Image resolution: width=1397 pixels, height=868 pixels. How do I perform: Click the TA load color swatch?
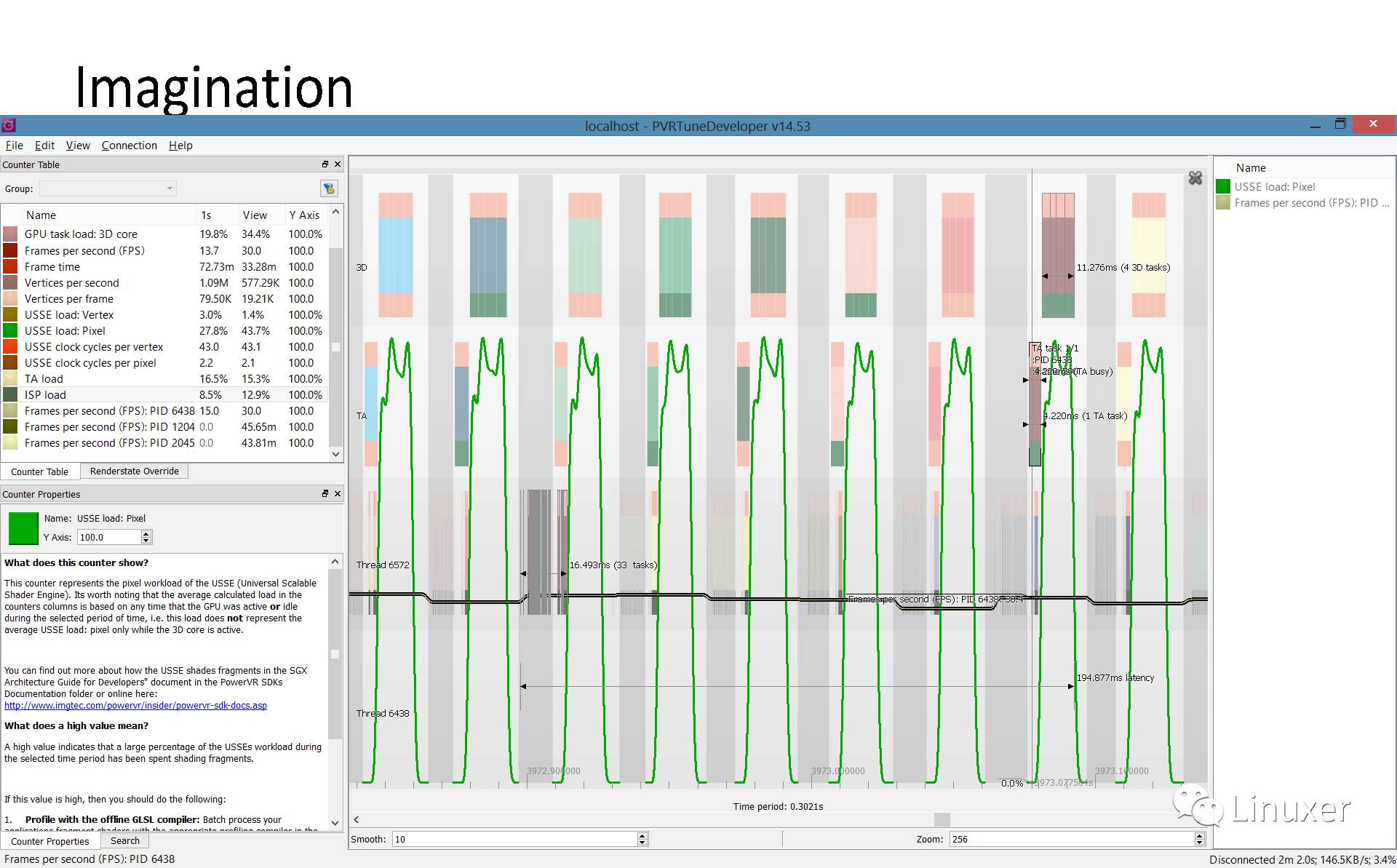(x=10, y=378)
